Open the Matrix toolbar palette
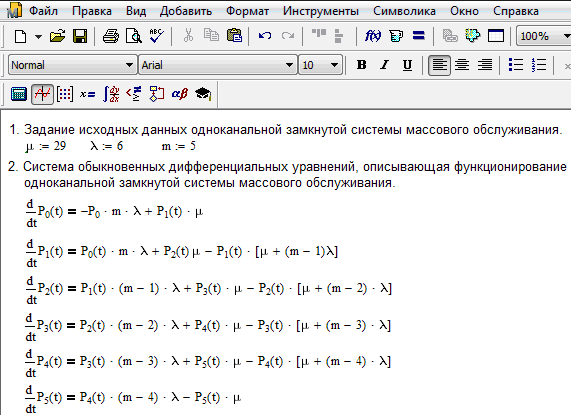571x415 pixels. click(x=65, y=94)
